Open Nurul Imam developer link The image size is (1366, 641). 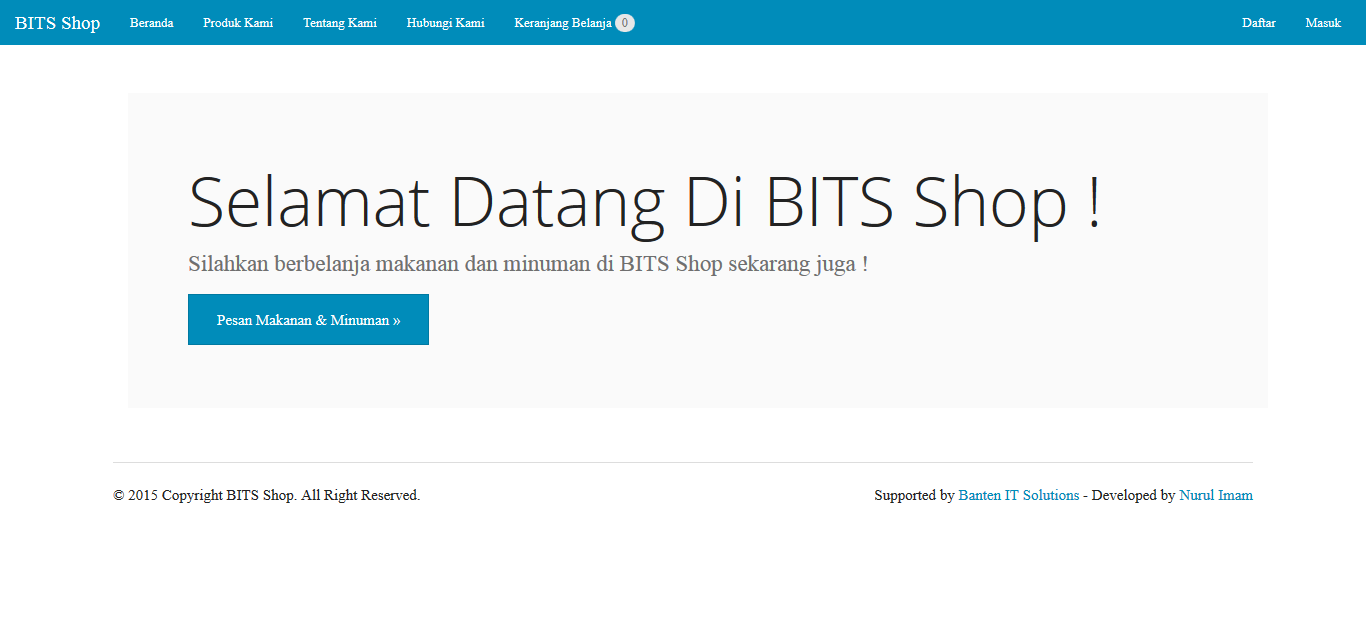[1216, 495]
